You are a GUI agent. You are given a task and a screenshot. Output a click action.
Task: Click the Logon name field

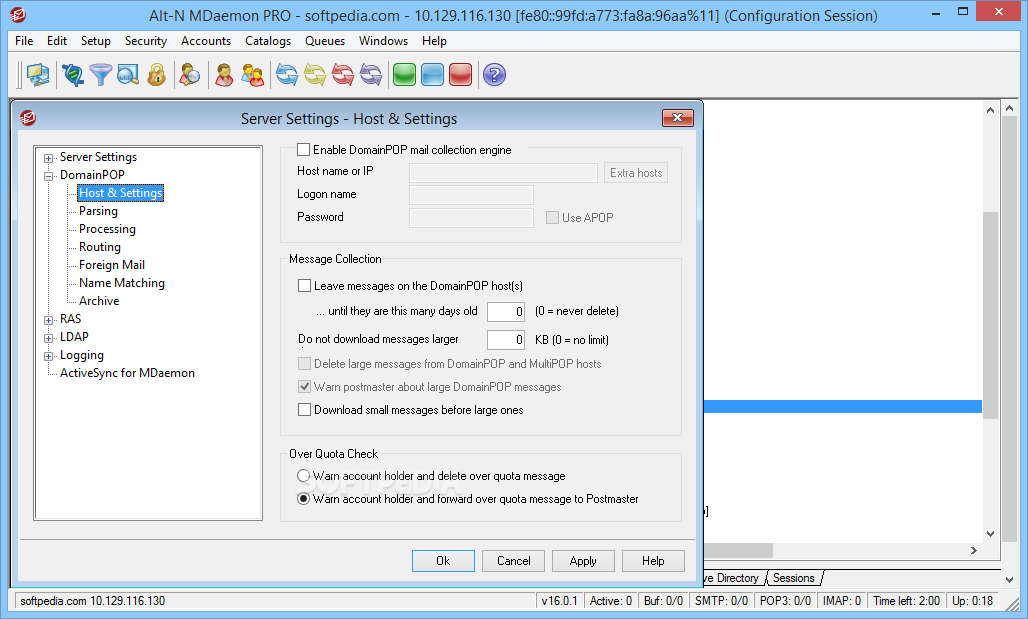(471, 195)
